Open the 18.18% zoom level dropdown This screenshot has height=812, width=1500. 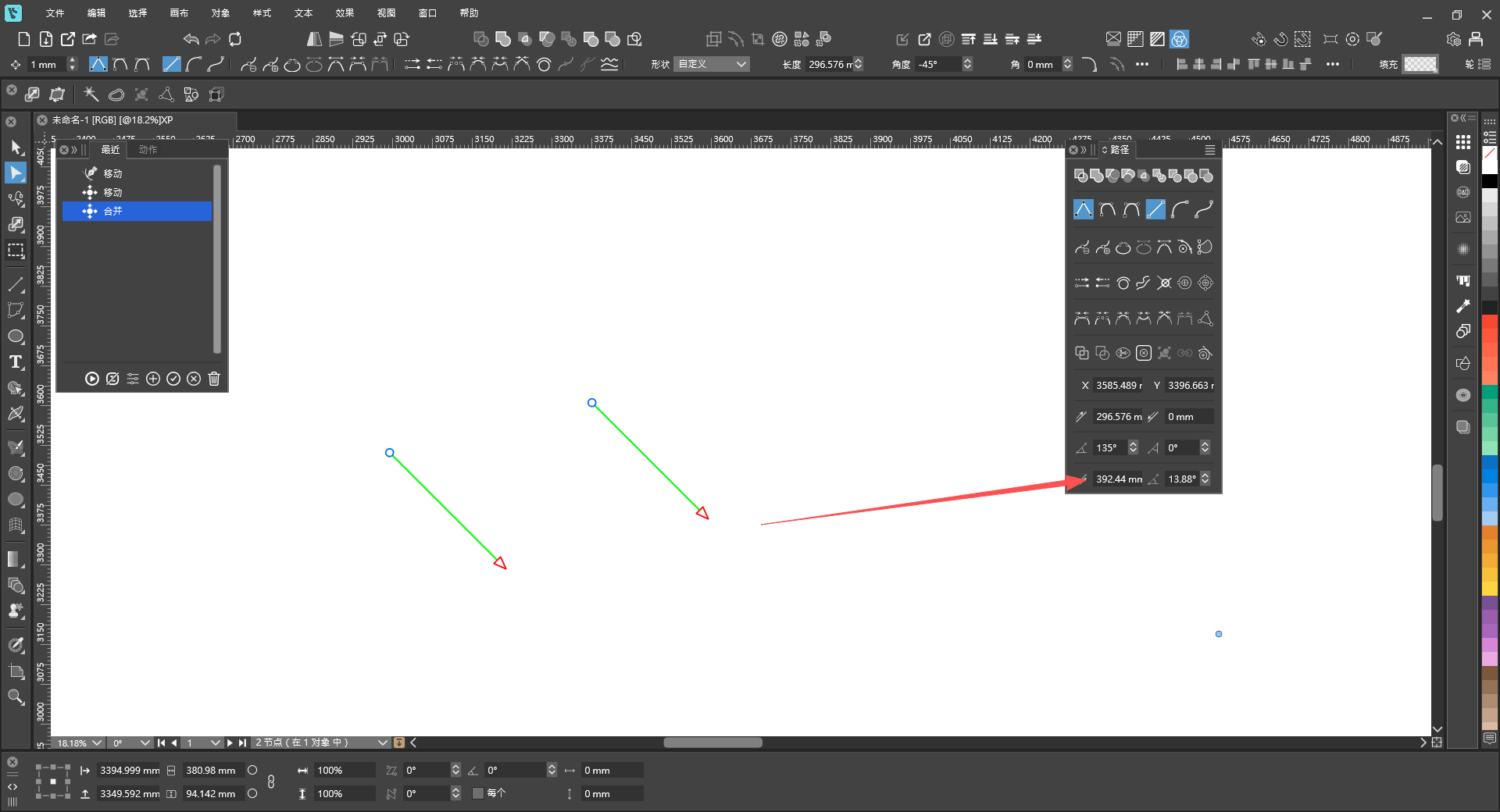pyautogui.click(x=79, y=743)
